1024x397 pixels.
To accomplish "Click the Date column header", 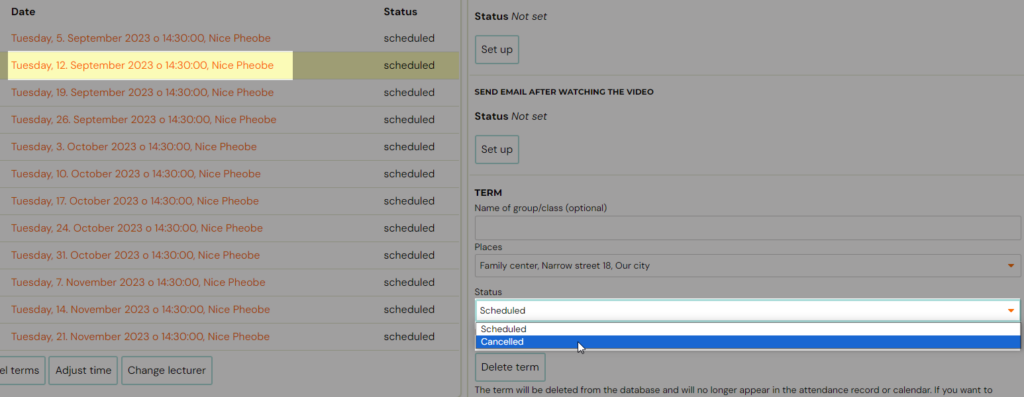I will (24, 12).
